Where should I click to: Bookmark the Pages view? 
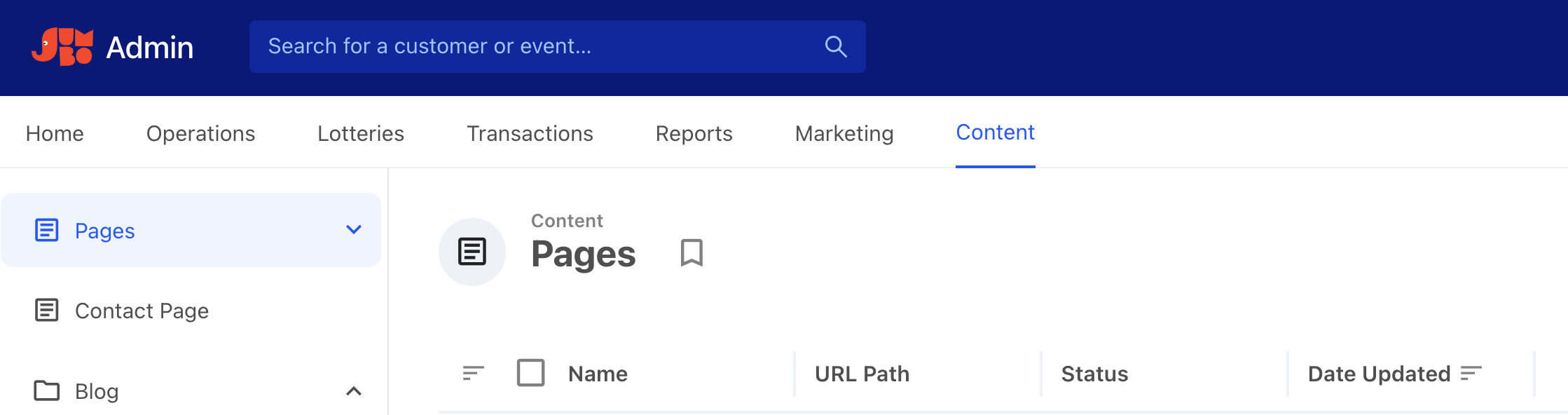tap(692, 252)
